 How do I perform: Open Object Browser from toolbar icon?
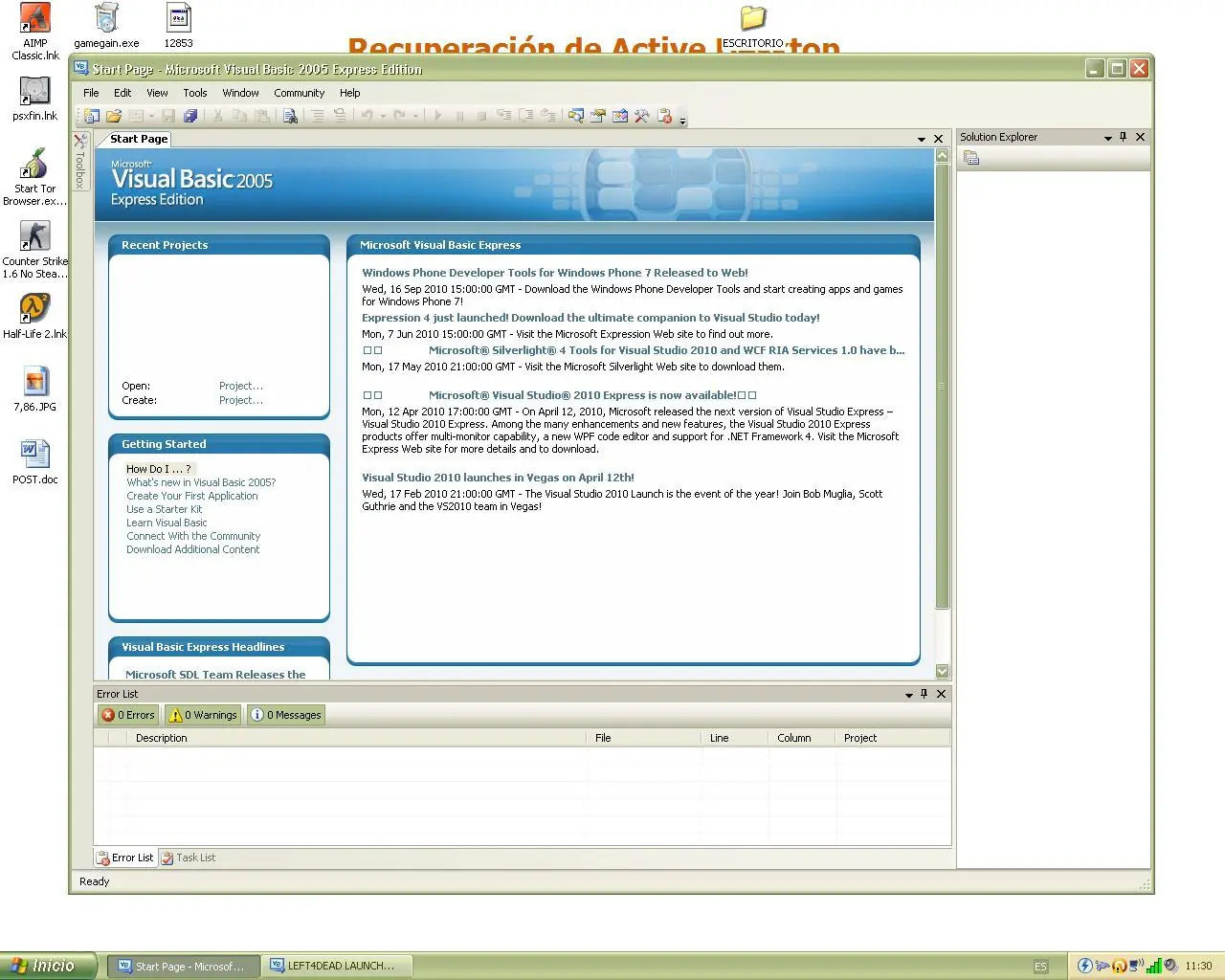620,116
